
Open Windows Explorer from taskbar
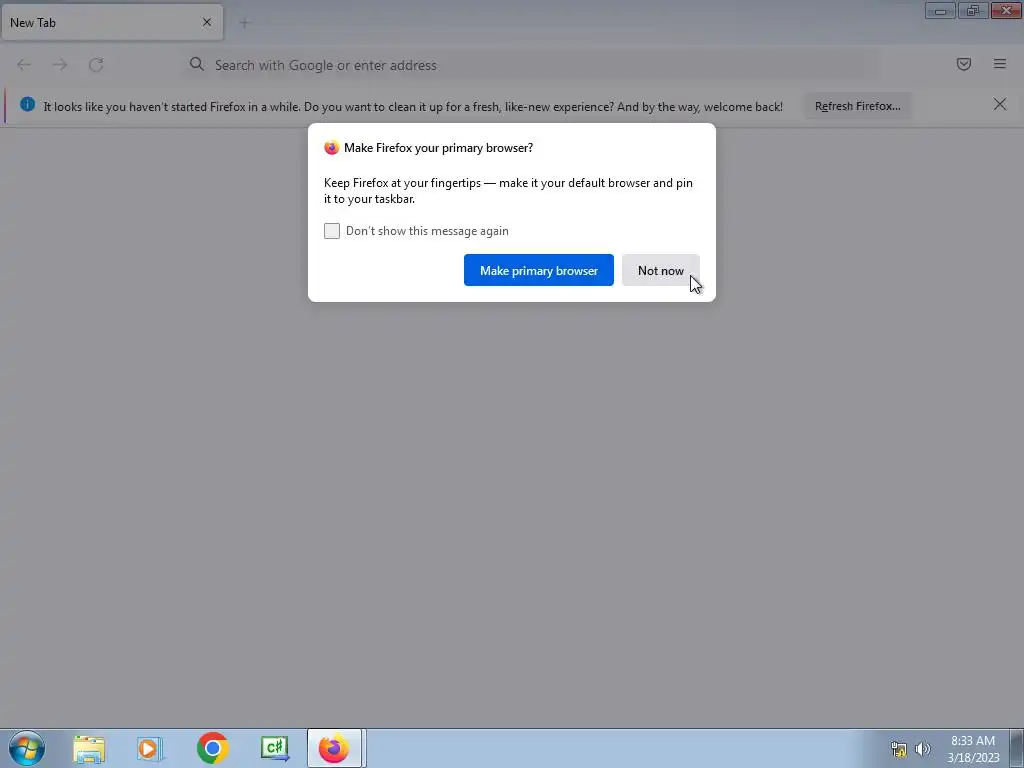coord(89,749)
